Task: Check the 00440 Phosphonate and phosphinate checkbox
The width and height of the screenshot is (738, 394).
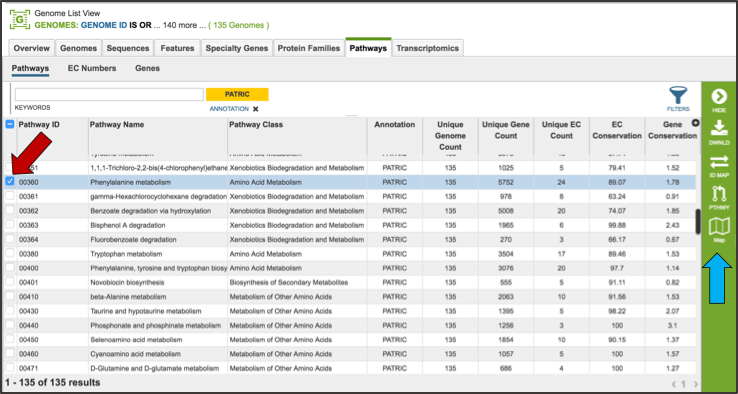Action: (9, 325)
